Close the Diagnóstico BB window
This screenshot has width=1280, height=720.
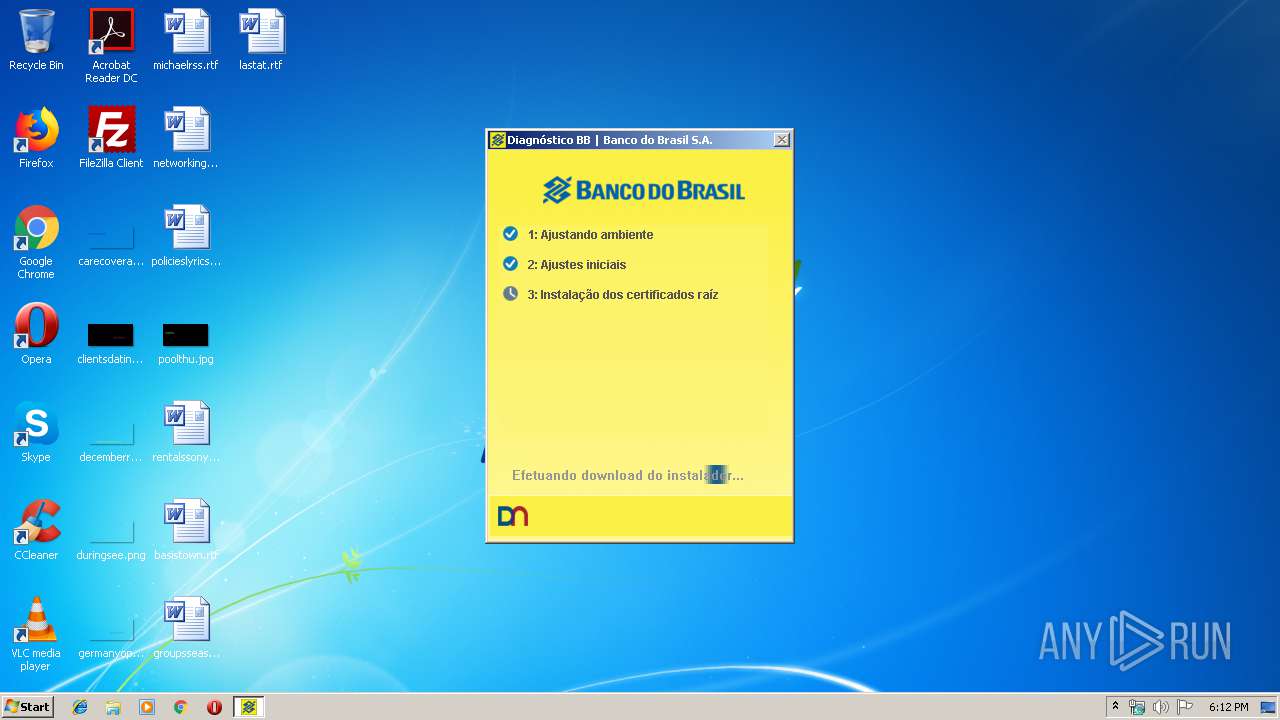pos(782,140)
